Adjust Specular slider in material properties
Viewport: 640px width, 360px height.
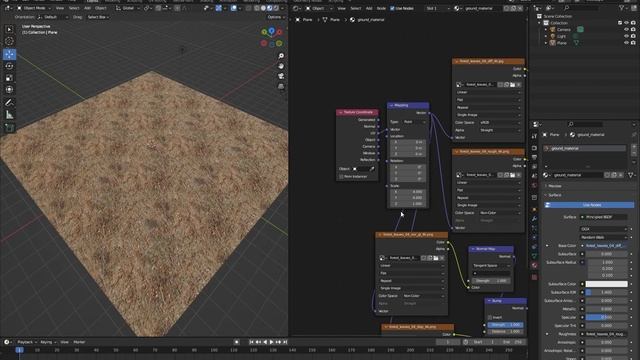pyautogui.click(x=606, y=317)
